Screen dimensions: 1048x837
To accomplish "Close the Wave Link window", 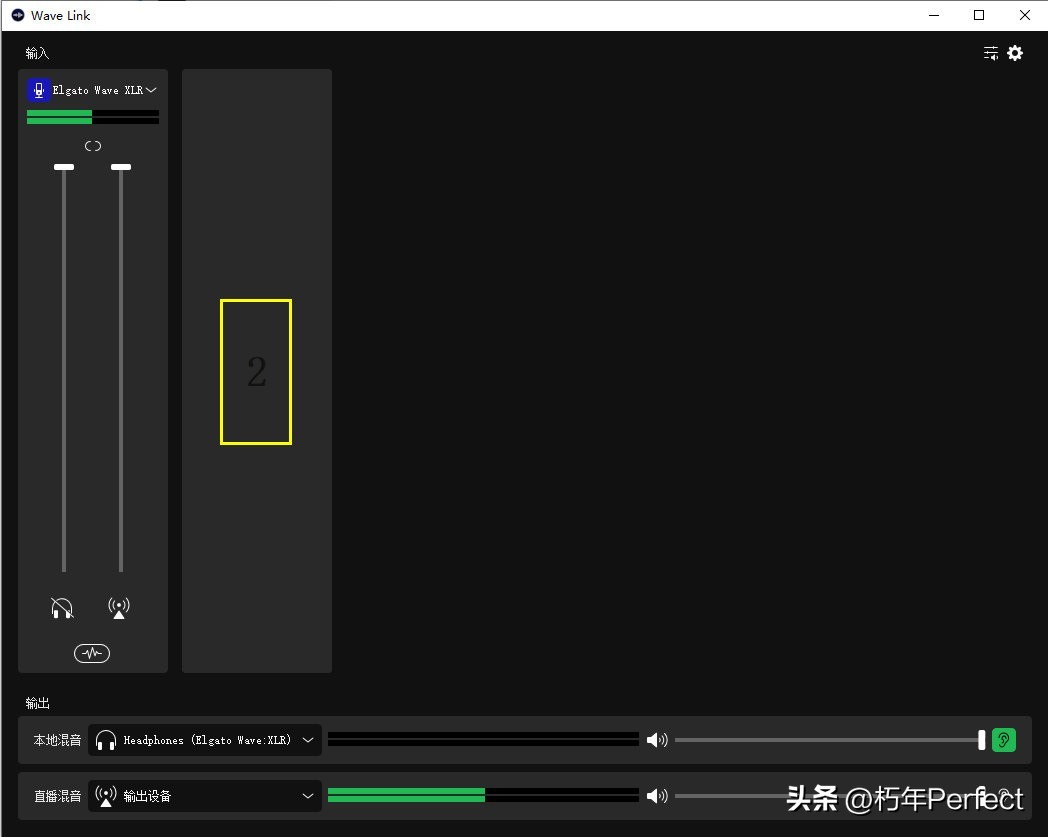I will (x=1025, y=15).
